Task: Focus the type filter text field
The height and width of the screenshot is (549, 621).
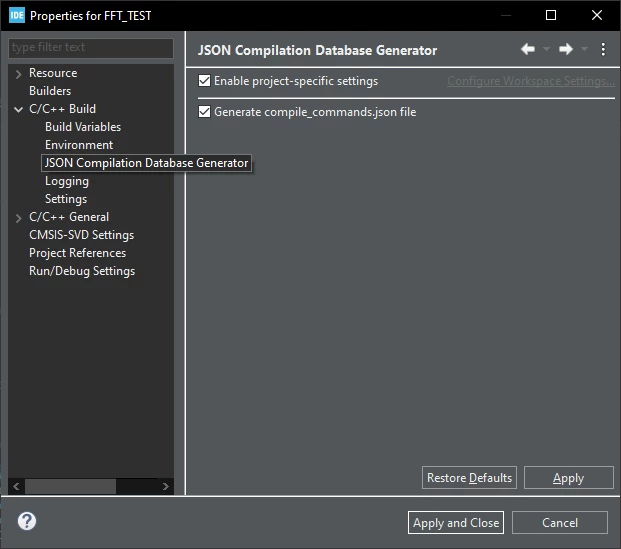Action: tap(91, 48)
